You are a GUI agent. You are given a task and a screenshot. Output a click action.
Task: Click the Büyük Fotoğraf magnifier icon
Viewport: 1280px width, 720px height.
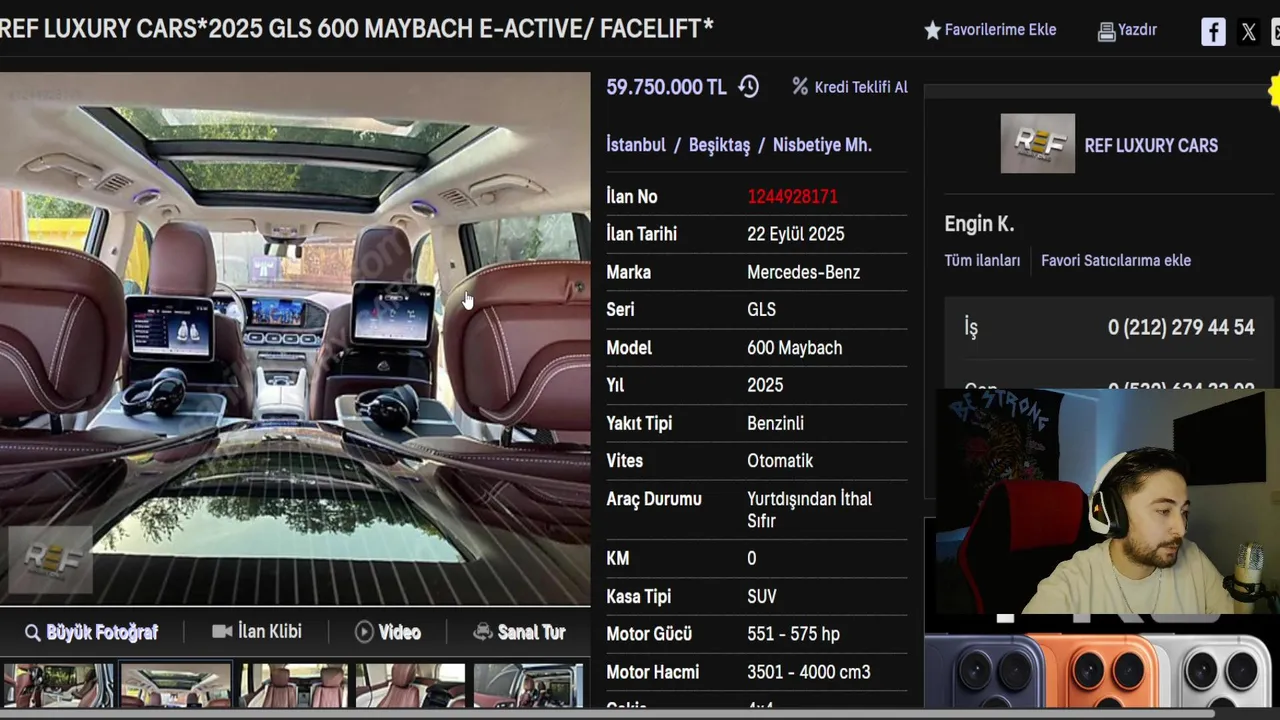[33, 633]
